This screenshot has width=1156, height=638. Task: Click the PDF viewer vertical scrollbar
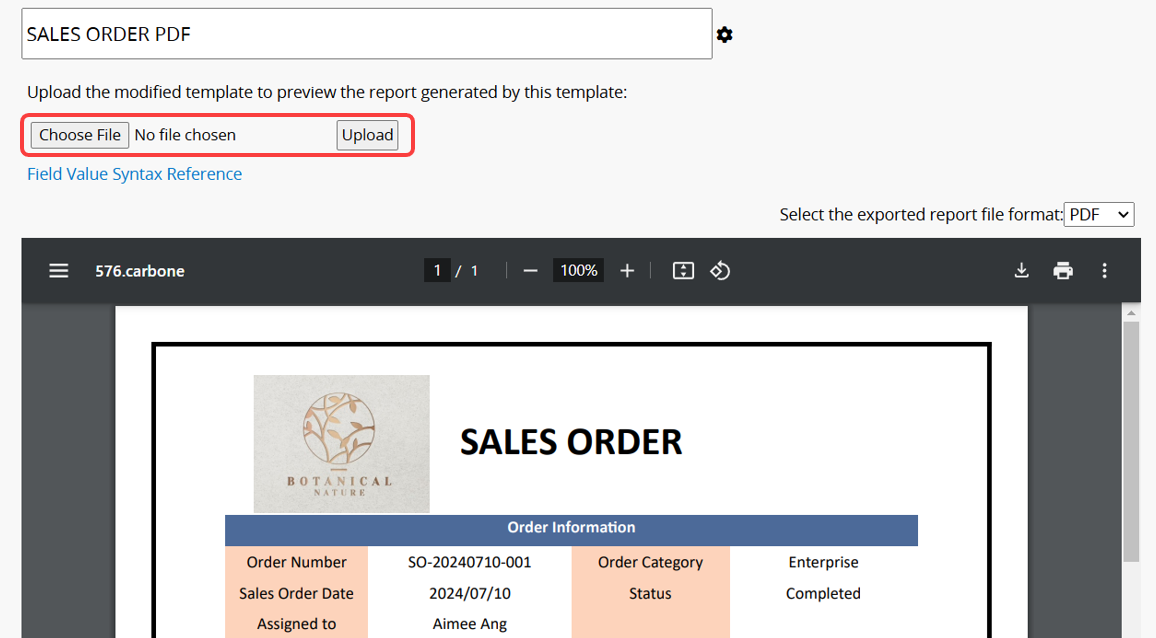pyautogui.click(x=1131, y=440)
